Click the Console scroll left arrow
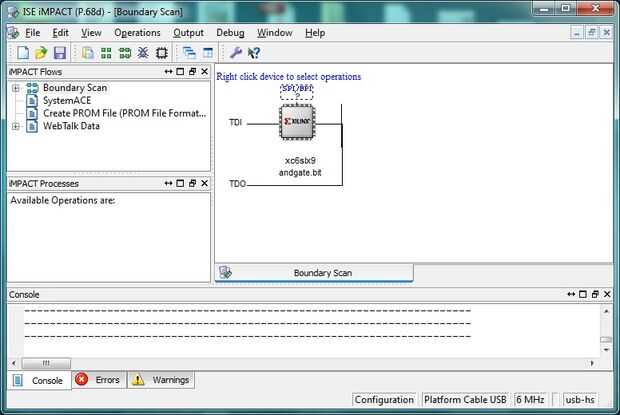Image resolution: width=620 pixels, height=415 pixels. (14, 363)
